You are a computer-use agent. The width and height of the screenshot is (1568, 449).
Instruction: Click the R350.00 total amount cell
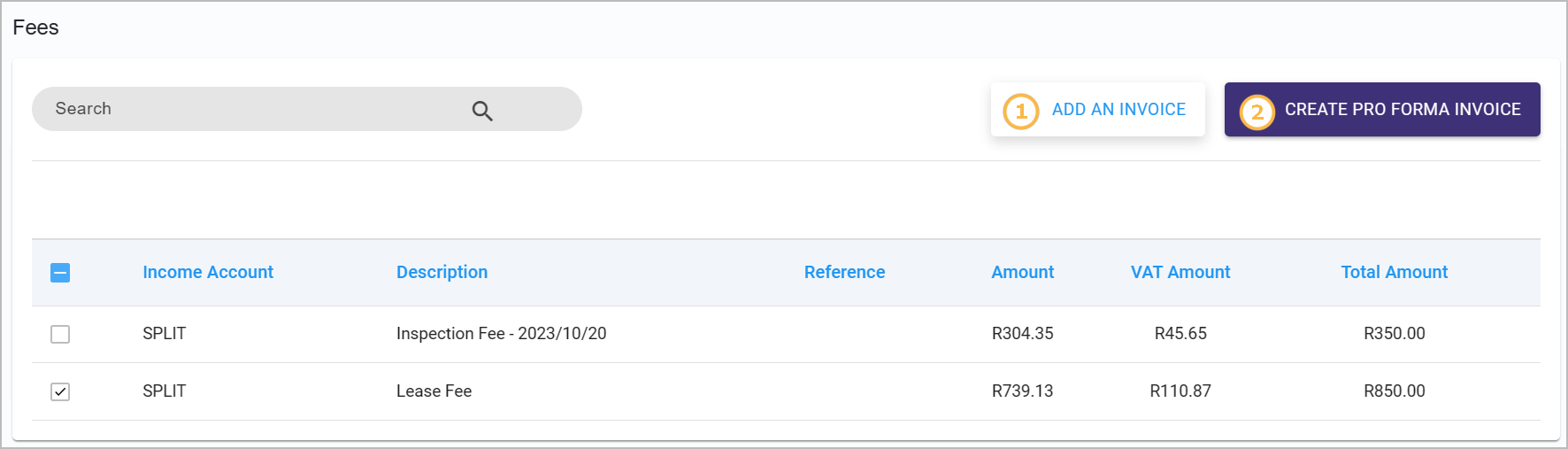point(1395,333)
